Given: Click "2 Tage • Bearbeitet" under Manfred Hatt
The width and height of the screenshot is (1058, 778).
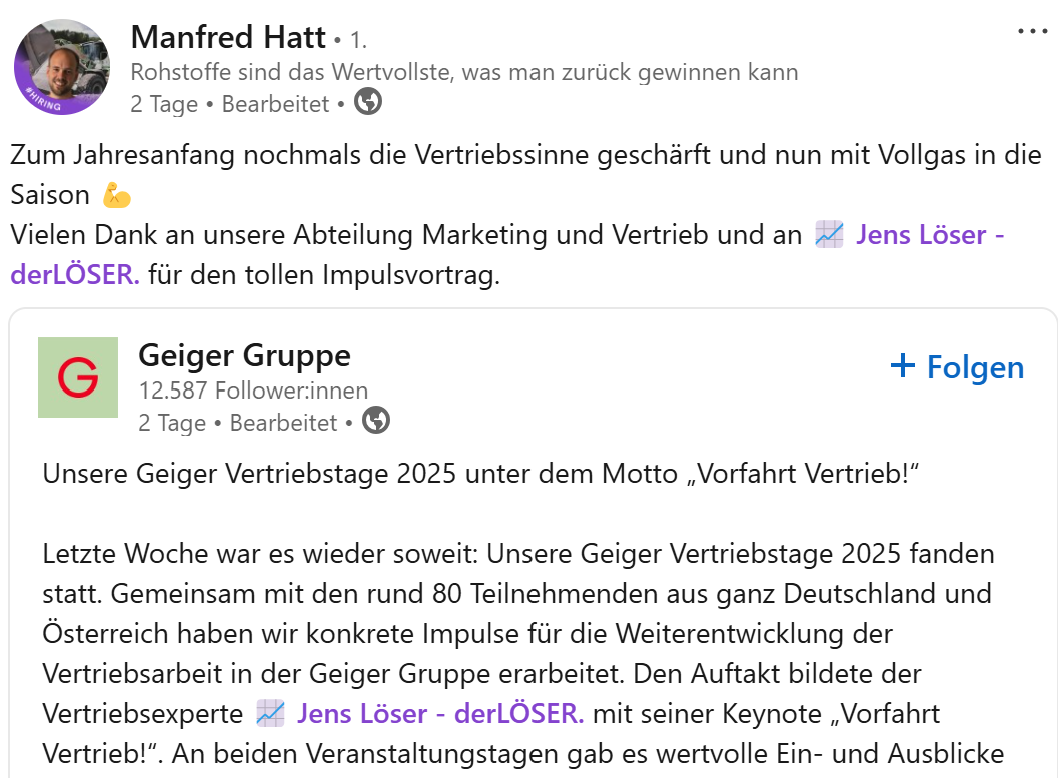Looking at the screenshot, I should pos(229,104).
